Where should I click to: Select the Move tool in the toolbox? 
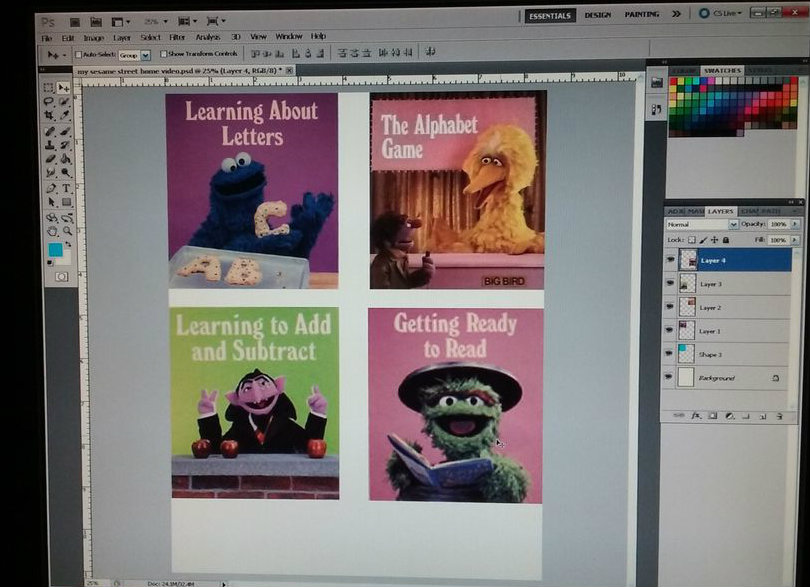point(64,87)
